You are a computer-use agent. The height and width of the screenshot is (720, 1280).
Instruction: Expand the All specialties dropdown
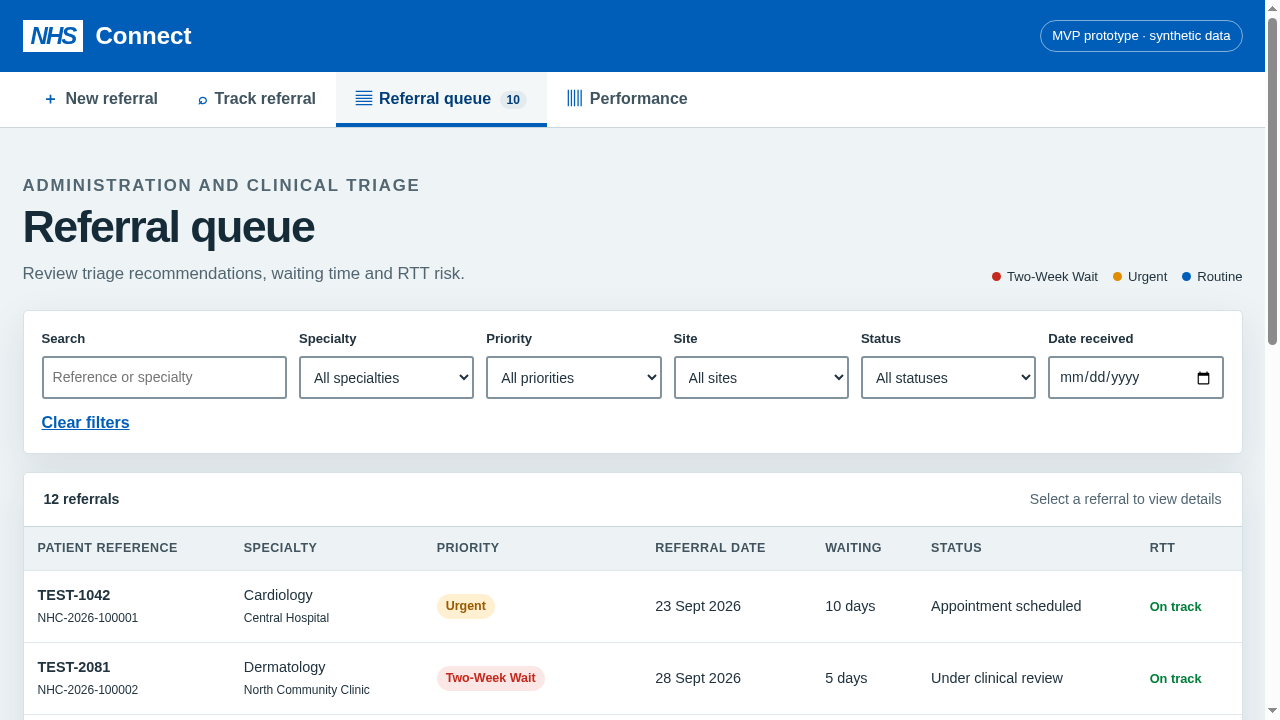386,378
